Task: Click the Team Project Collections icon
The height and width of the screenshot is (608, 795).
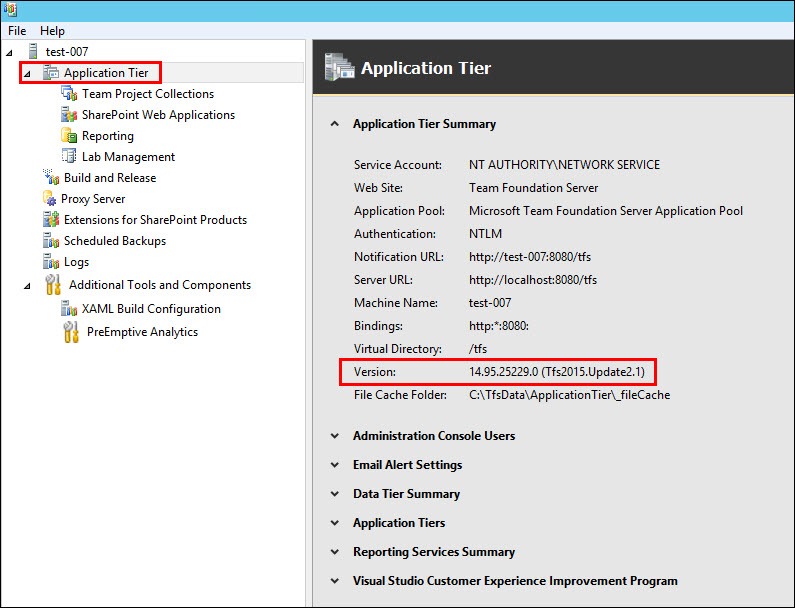Action: 69,94
